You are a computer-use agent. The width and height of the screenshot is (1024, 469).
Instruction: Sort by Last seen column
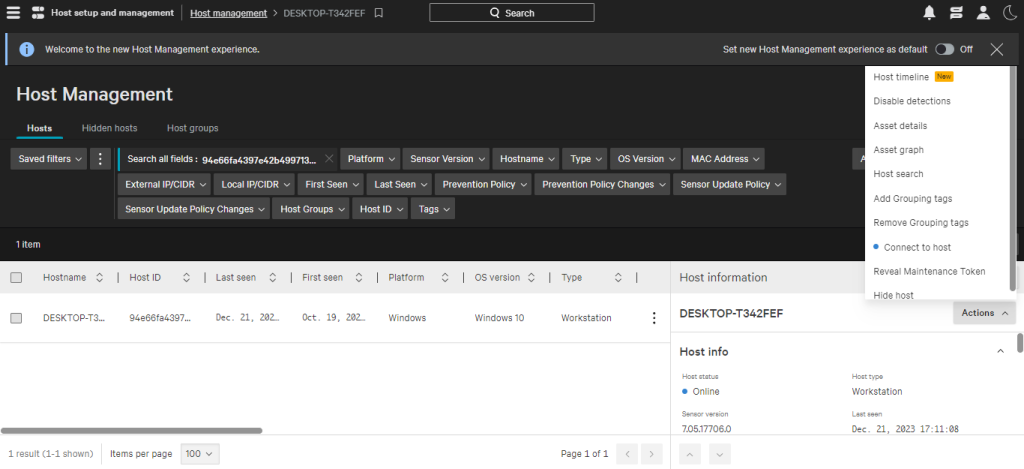[x=272, y=278]
